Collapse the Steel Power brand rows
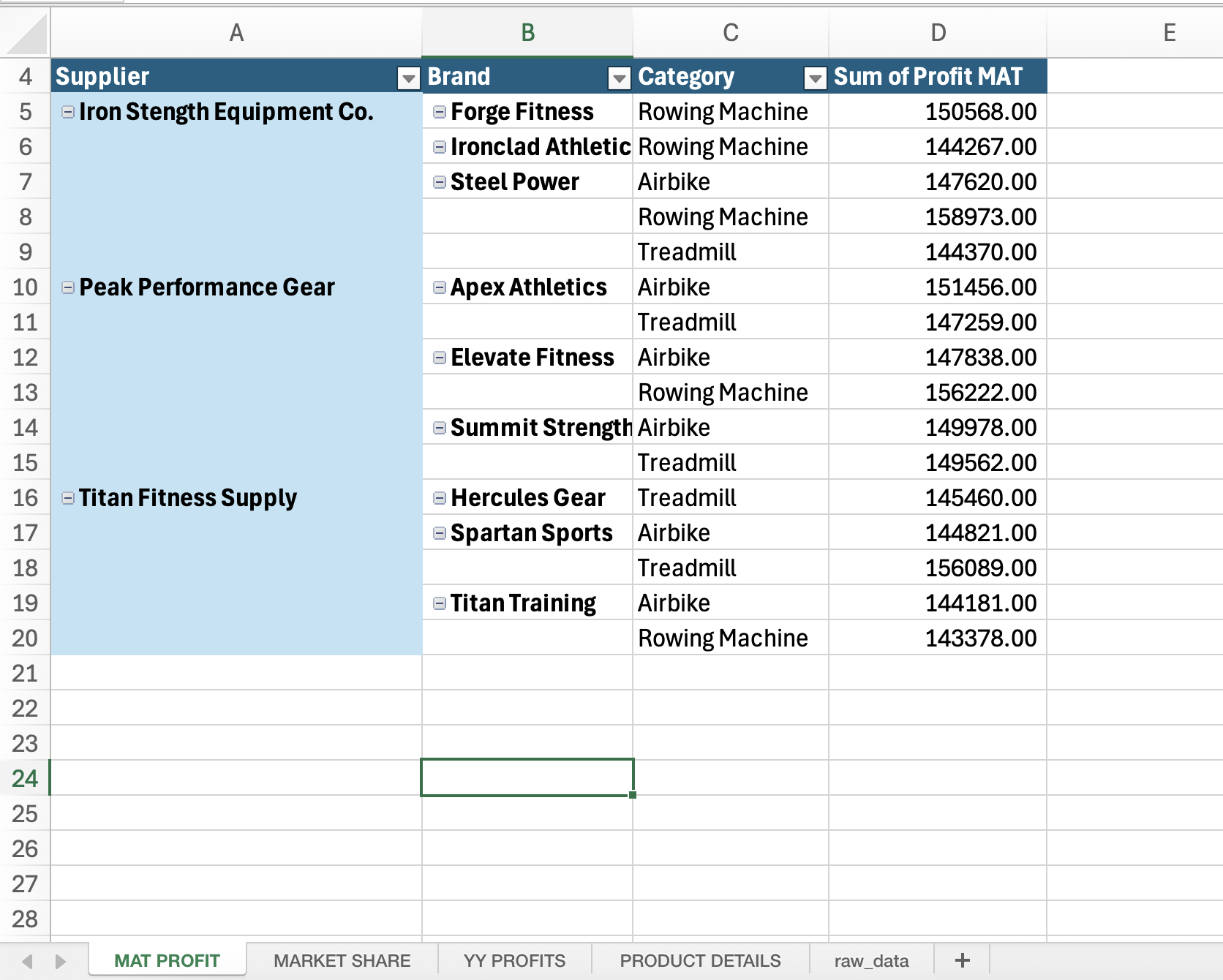The height and width of the screenshot is (980, 1223). click(438, 181)
